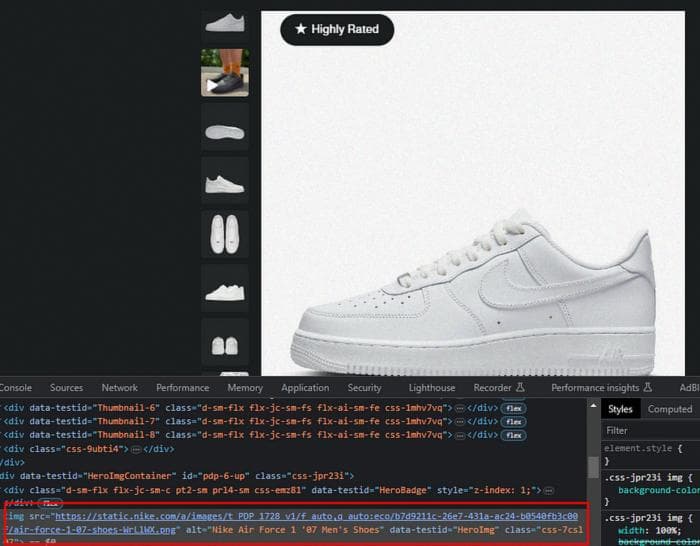Open the Lighthouse tab
Viewport: 700px width, 546px height.
pyautogui.click(x=432, y=388)
